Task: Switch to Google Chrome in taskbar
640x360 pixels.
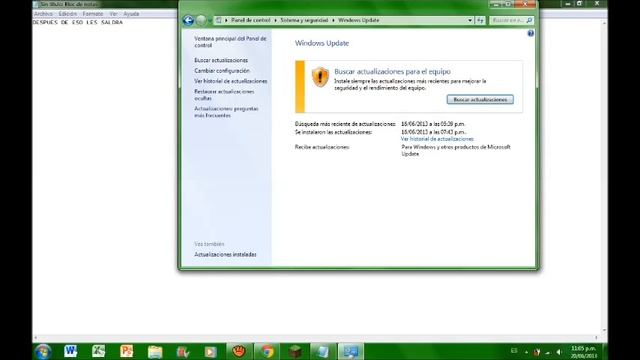Action: pyautogui.click(x=267, y=351)
